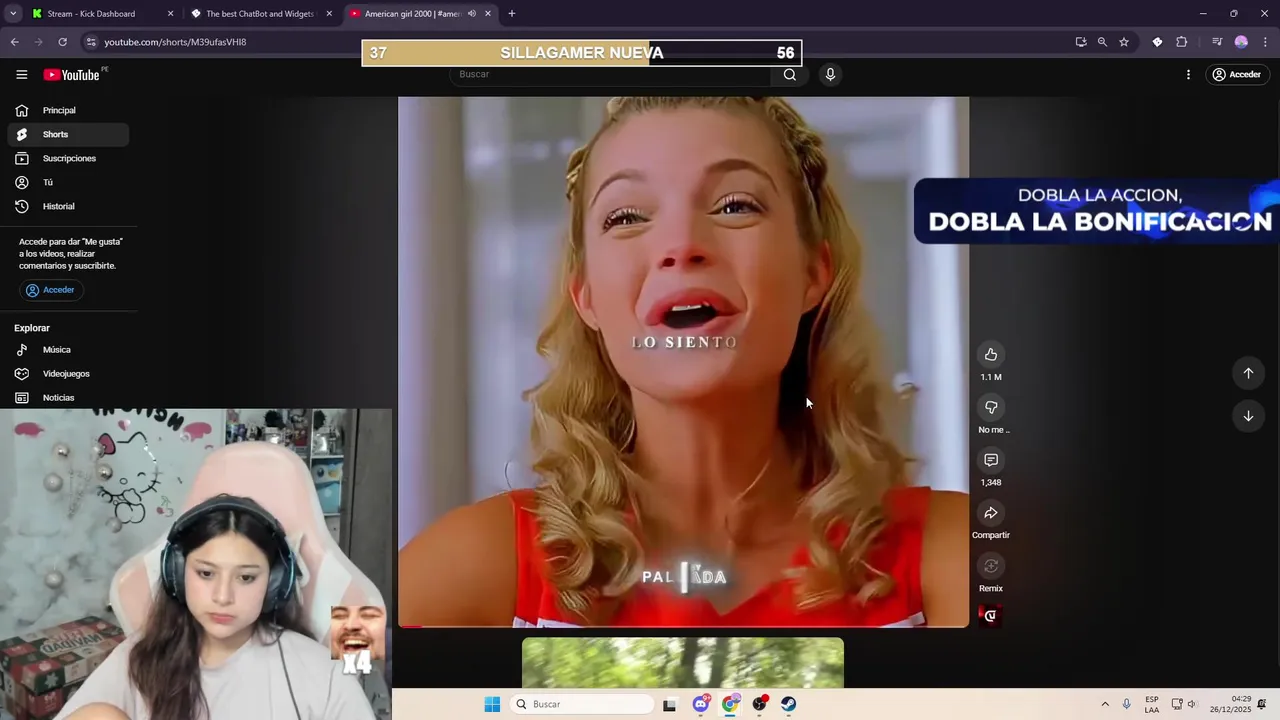Reload the current page
1280x720 pixels.
pos(62,42)
